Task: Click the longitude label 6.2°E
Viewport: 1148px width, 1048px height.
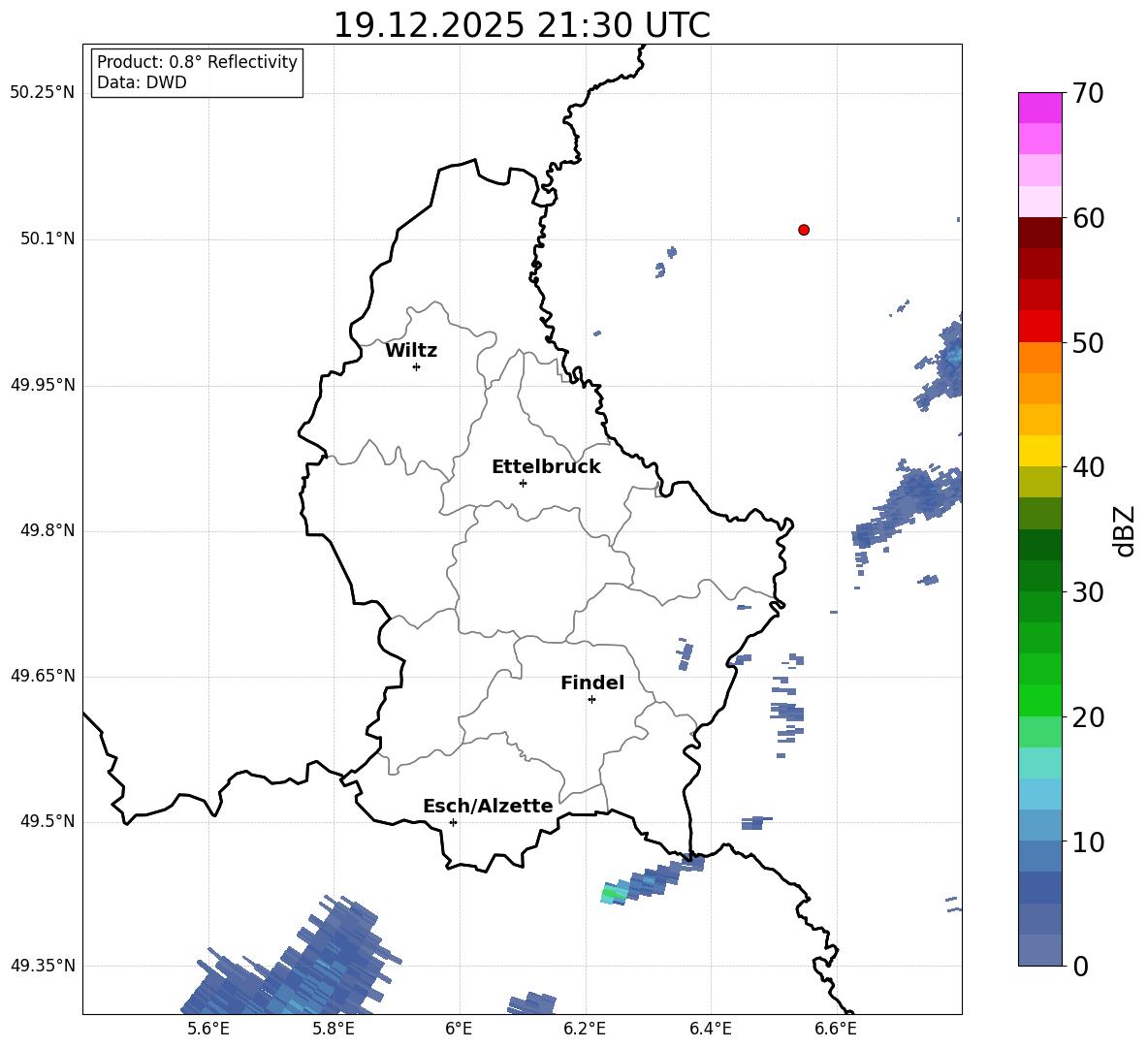Action: click(585, 1029)
